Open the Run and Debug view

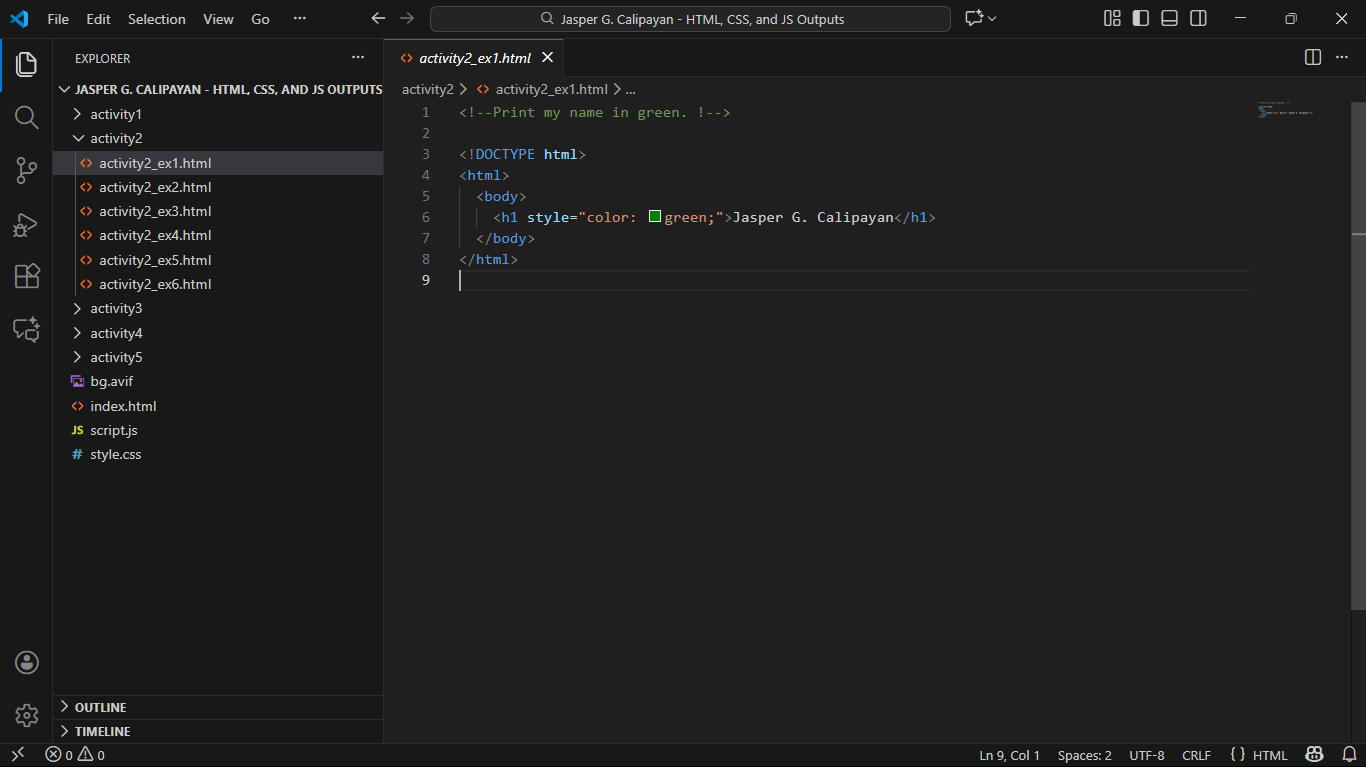tap(27, 225)
